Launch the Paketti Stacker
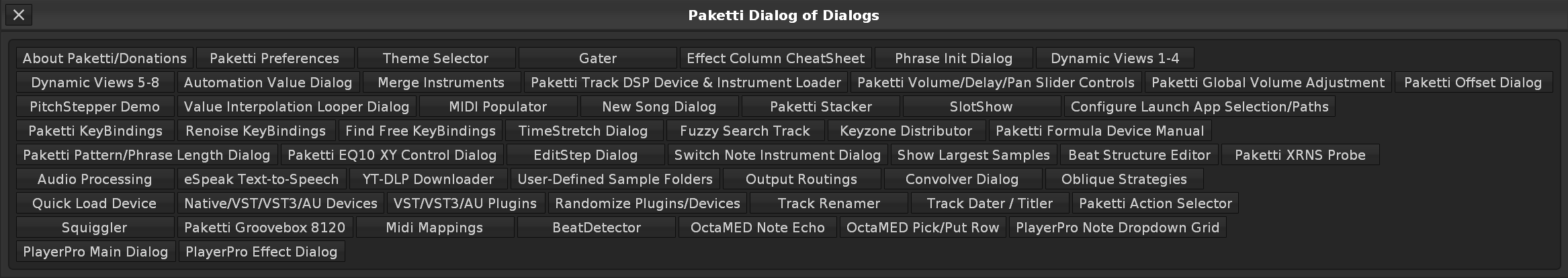 pos(820,107)
